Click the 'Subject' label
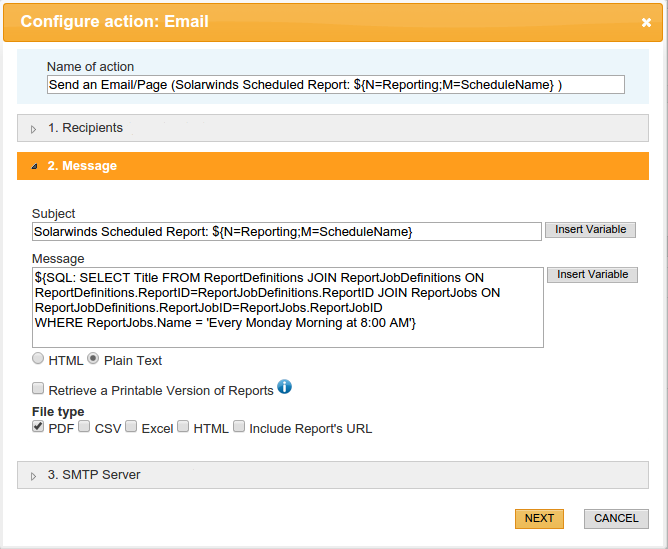 pyautogui.click(x=54, y=213)
